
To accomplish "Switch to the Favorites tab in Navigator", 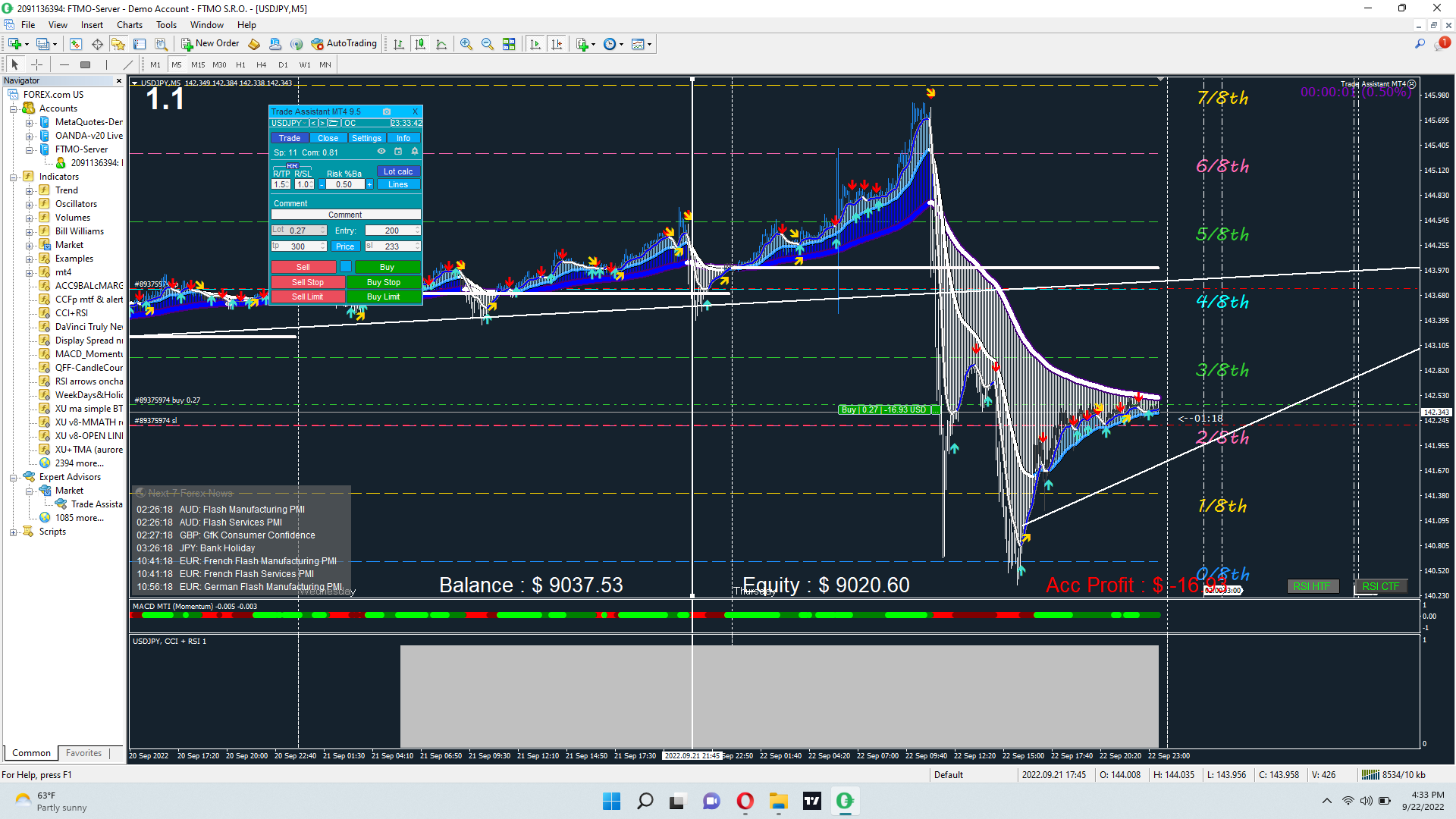I will click(83, 753).
